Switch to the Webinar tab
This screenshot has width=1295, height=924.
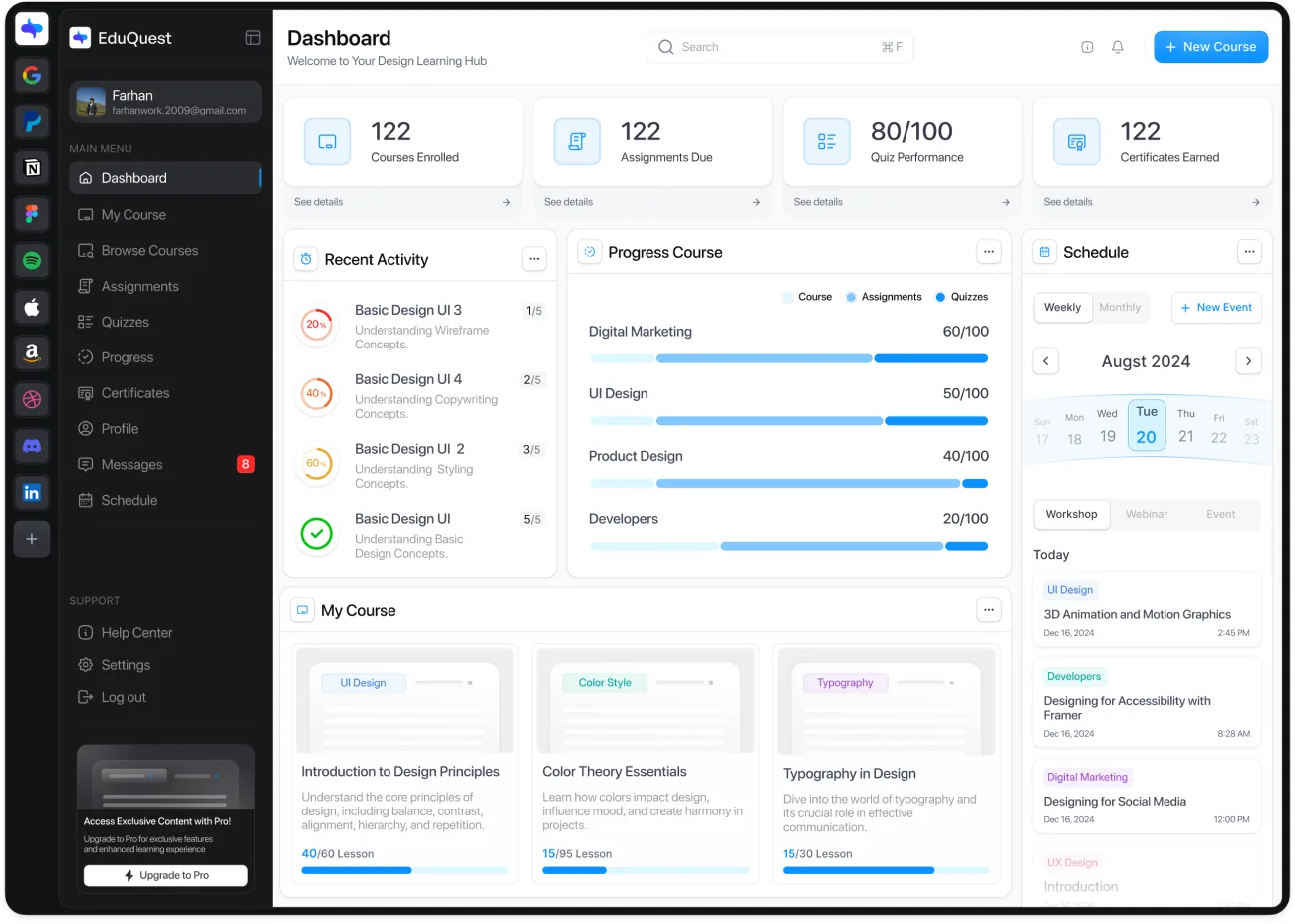click(x=1147, y=515)
